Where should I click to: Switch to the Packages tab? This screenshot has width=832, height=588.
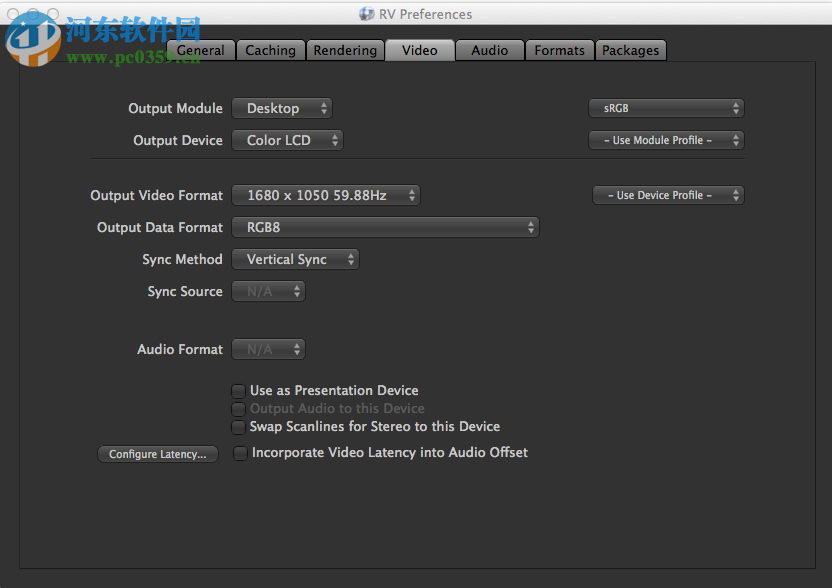(630, 50)
